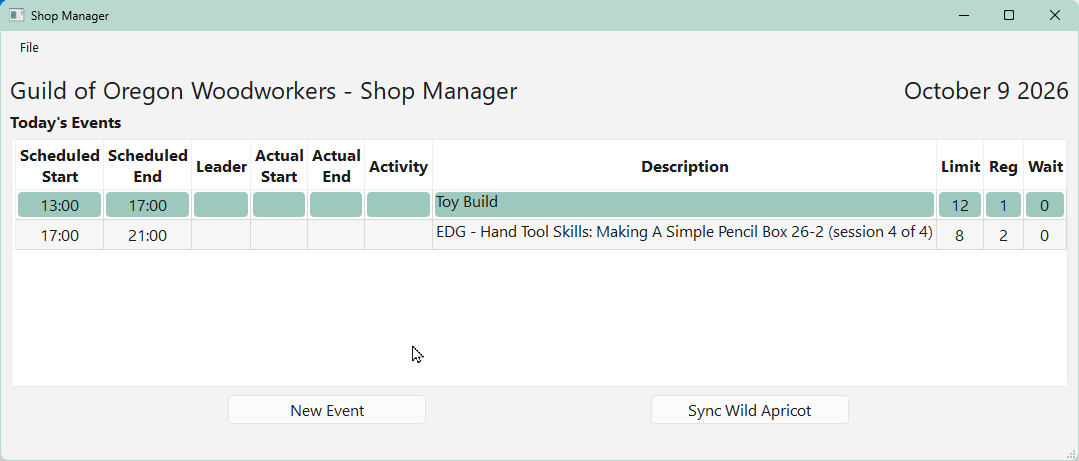Click the Leader cell of the 21:00 event row
Image resolution: width=1079 pixels, height=461 pixels.
[221, 235]
